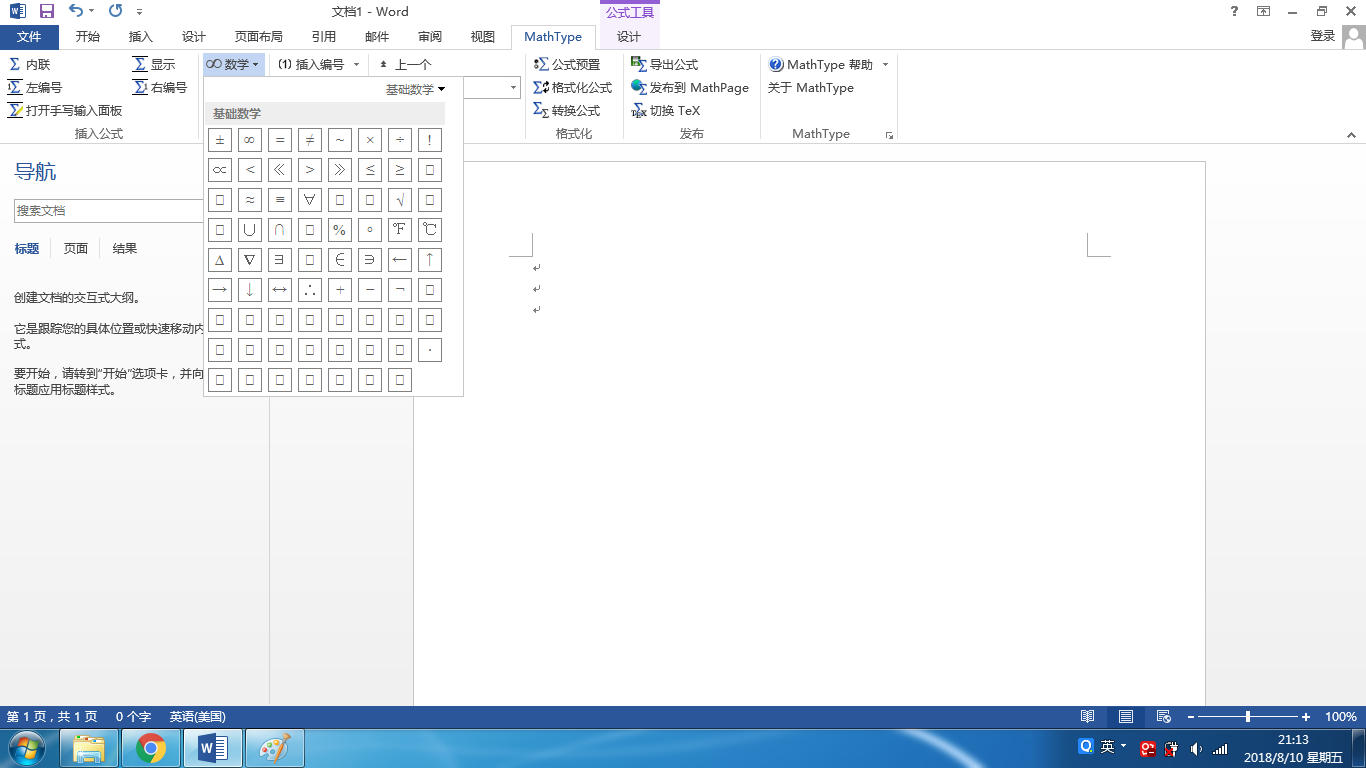Viewport: 1366px width, 768px height.
Task: Insert the for-all symbol
Action: coord(310,200)
